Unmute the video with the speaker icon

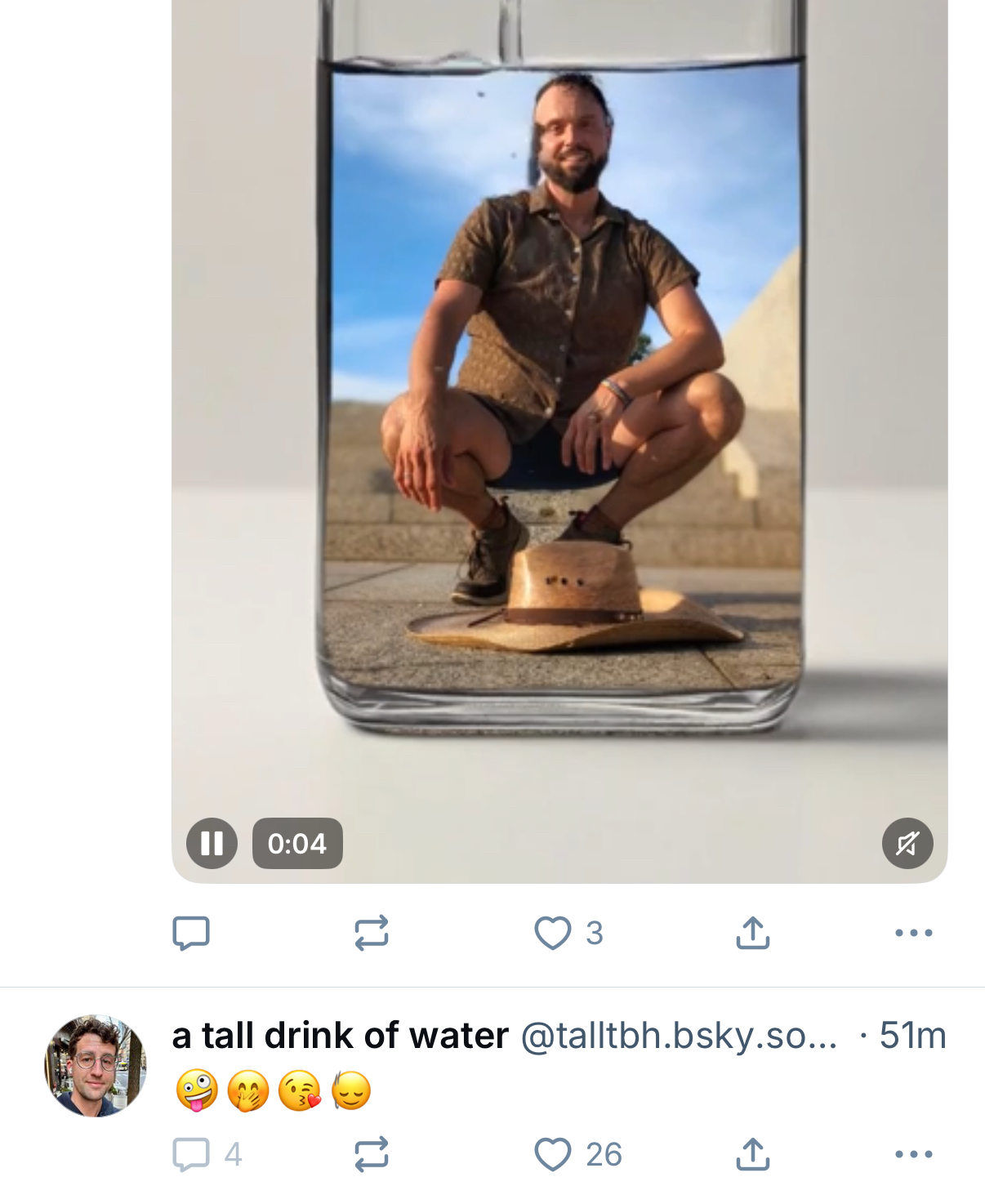(907, 843)
